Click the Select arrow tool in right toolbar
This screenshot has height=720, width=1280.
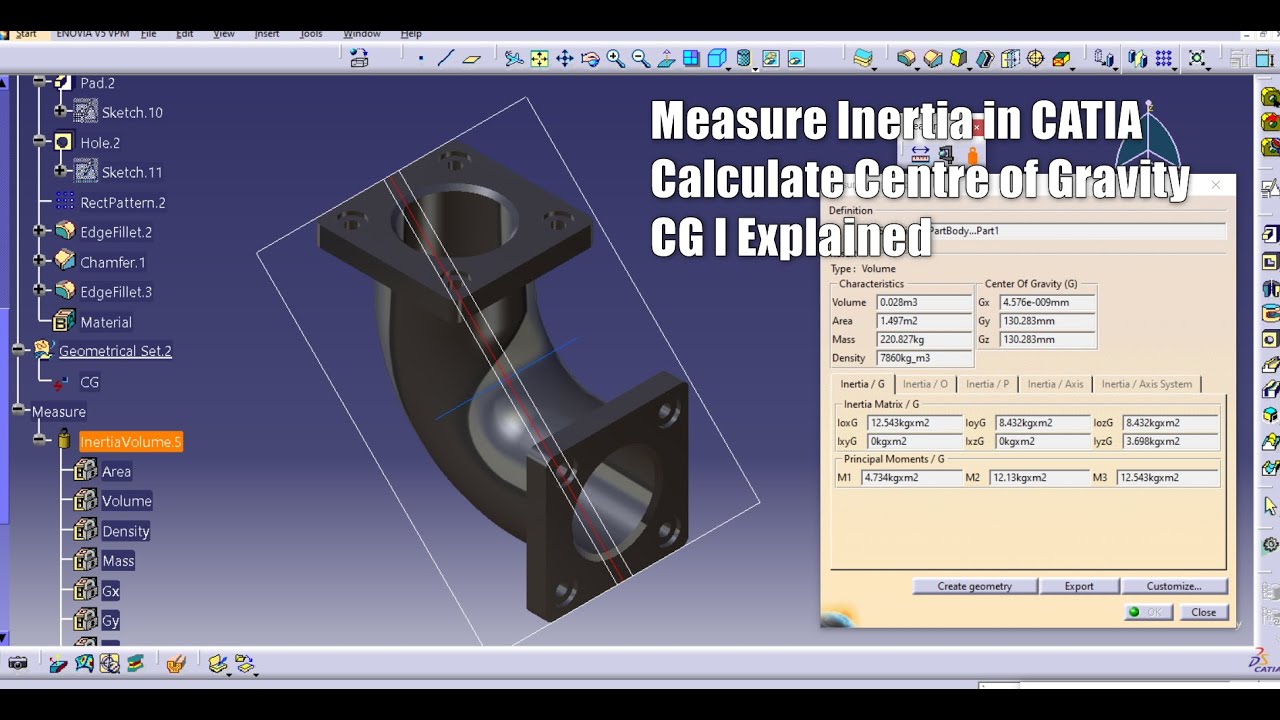pyautogui.click(x=1270, y=506)
